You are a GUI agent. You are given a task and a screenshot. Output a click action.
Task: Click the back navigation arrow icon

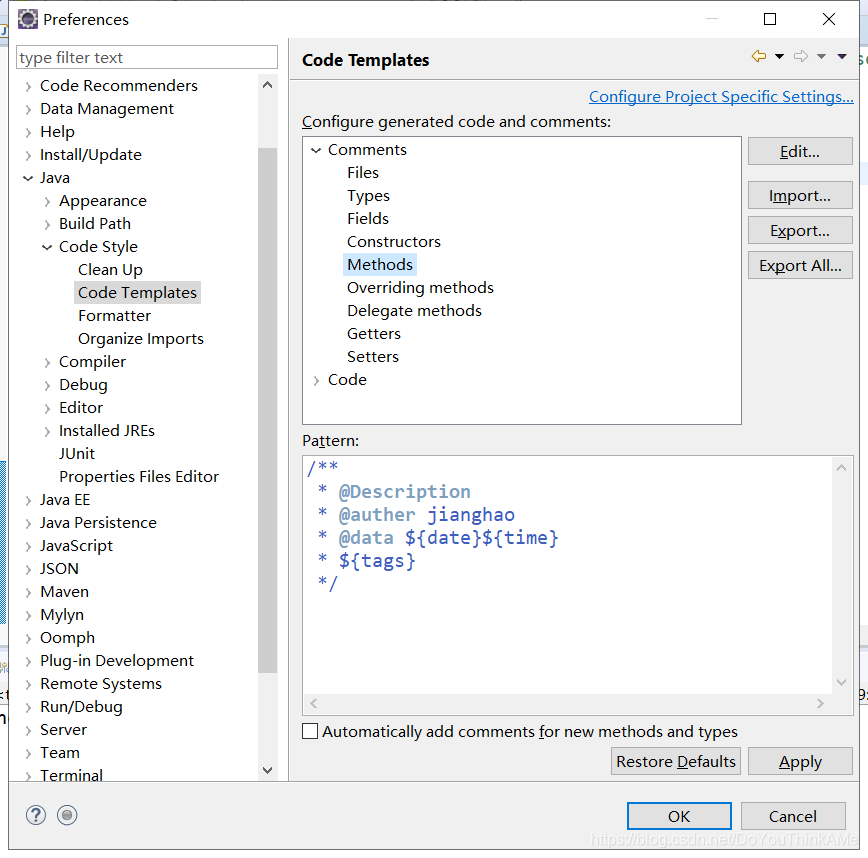[758, 56]
